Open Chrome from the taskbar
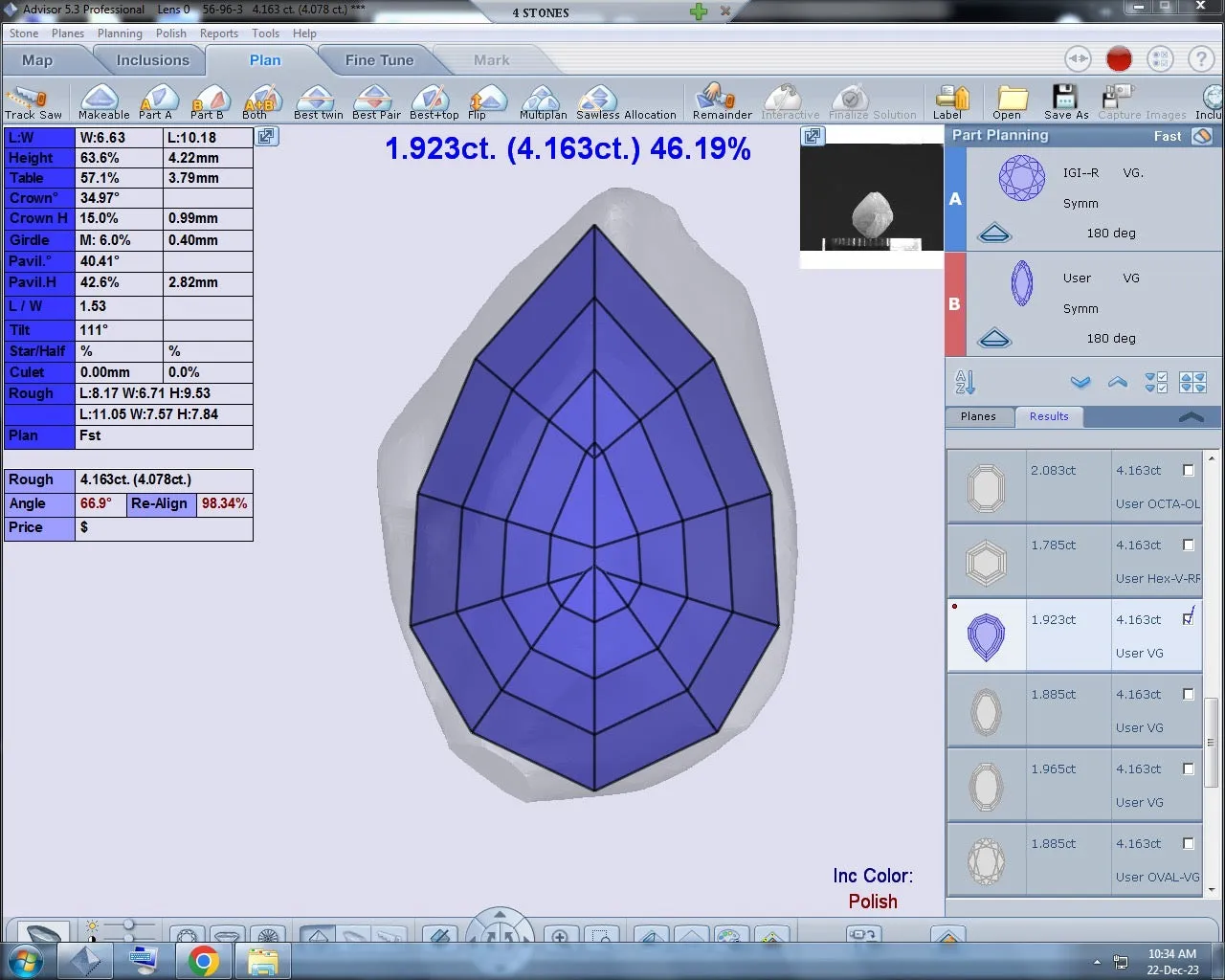Image resolution: width=1225 pixels, height=980 pixels. point(203,961)
